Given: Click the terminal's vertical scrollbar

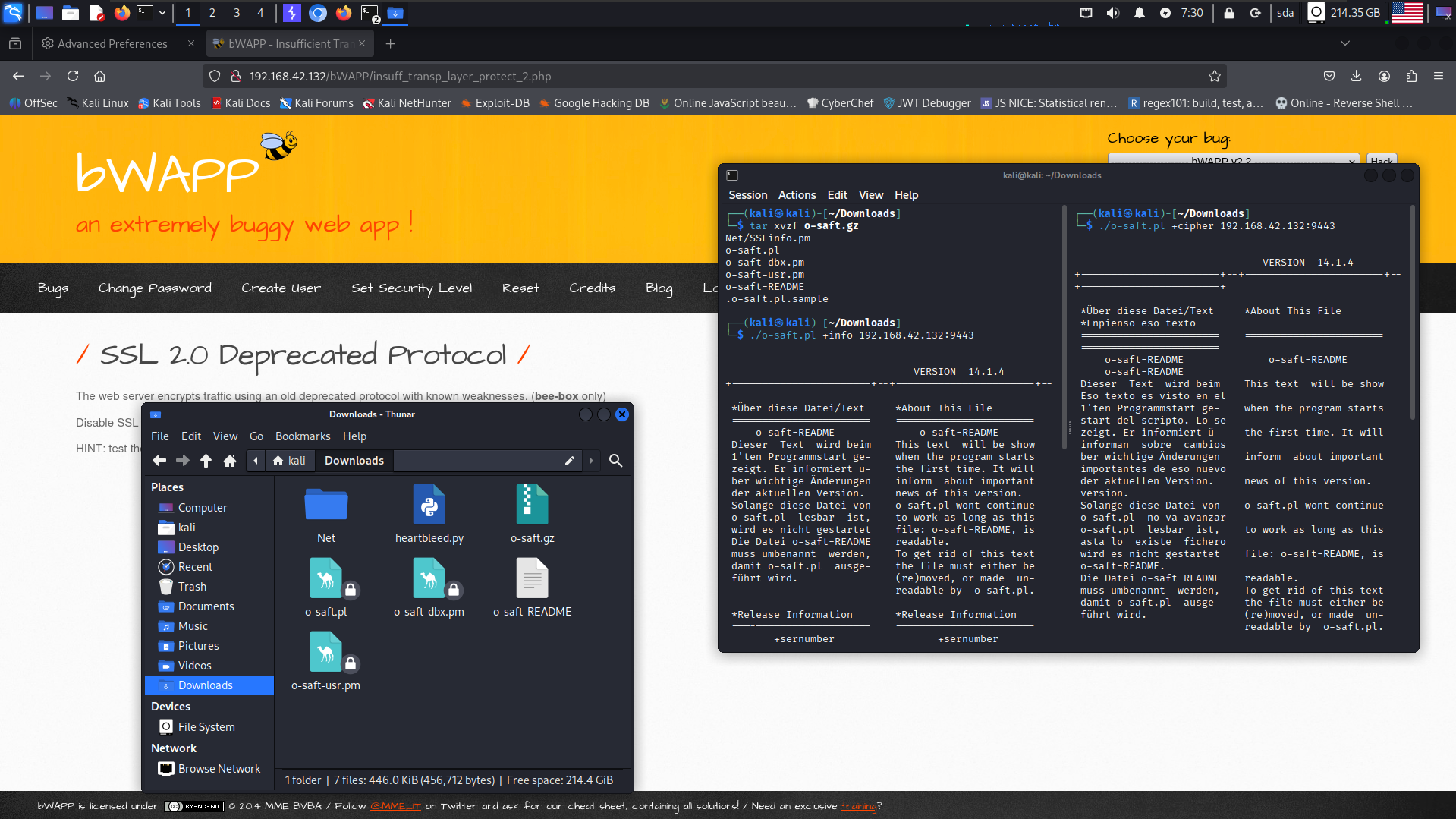Looking at the screenshot, I should click(1412, 311).
